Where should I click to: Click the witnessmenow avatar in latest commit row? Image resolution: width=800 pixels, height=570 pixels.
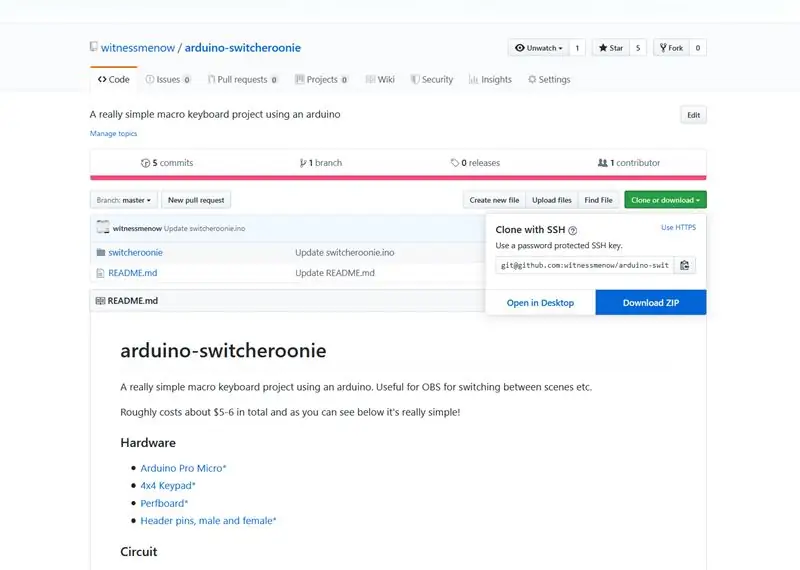point(103,227)
